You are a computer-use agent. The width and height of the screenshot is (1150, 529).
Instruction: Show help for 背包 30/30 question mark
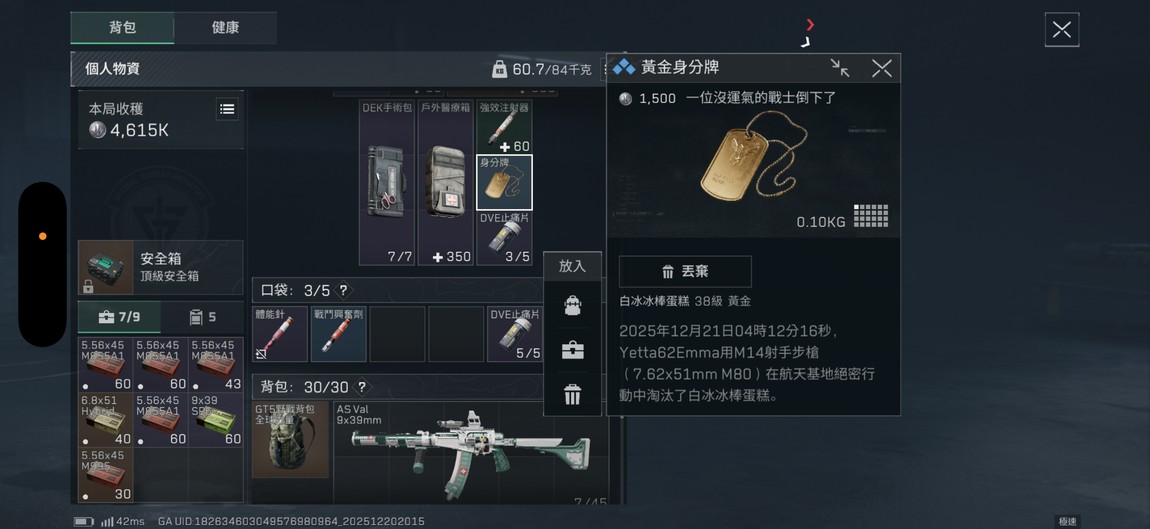pos(362,387)
